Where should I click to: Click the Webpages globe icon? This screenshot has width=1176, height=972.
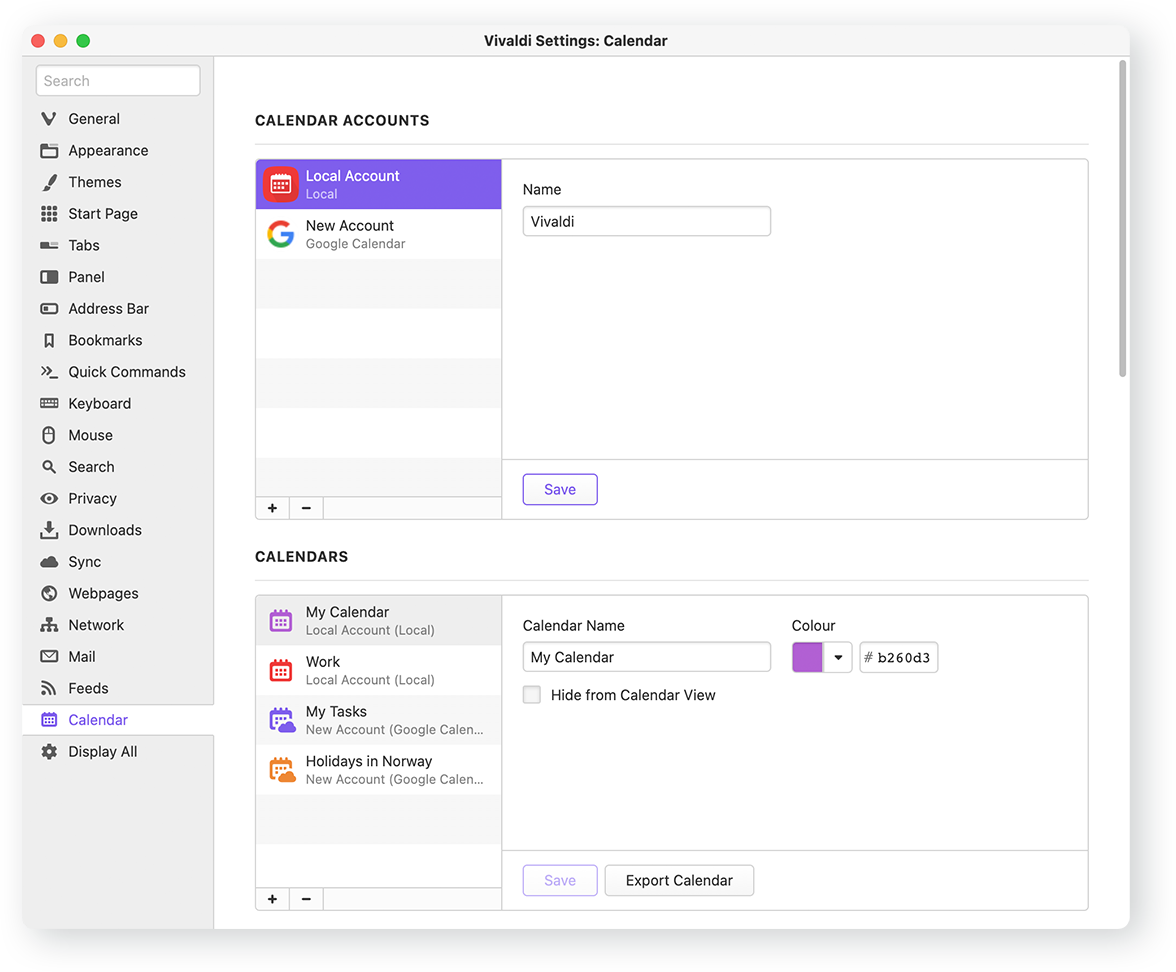click(49, 593)
